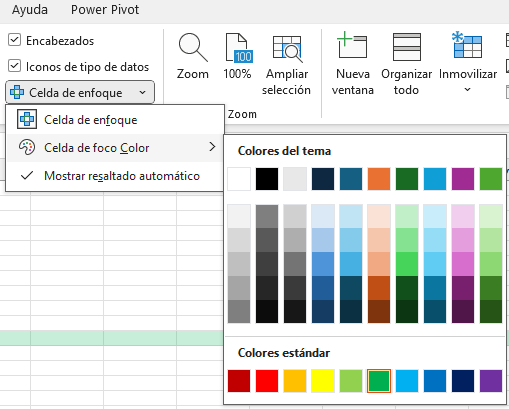
Task: Choose dark red standard color
Action: [239, 381]
